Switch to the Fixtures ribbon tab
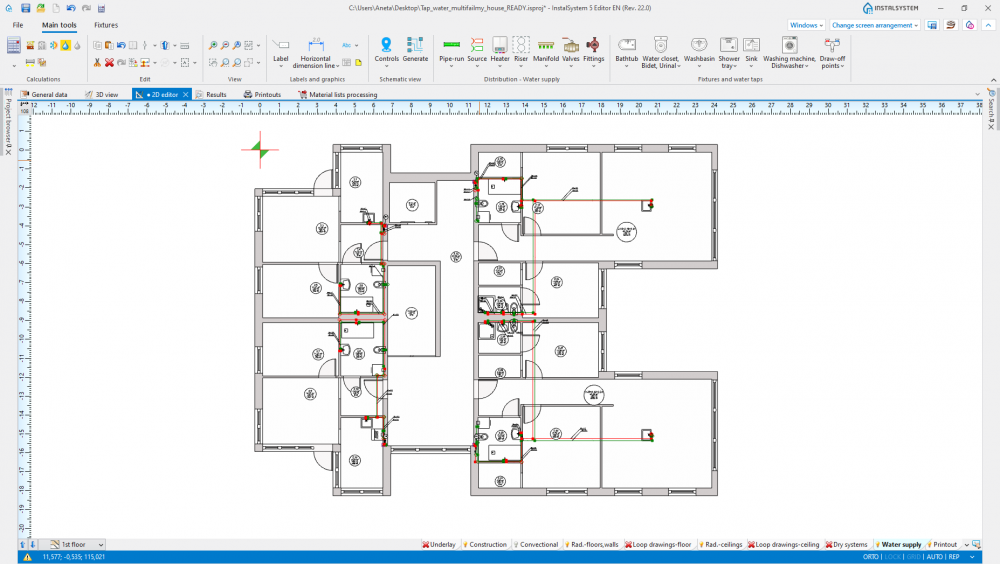The image size is (1000, 564). click(x=106, y=24)
